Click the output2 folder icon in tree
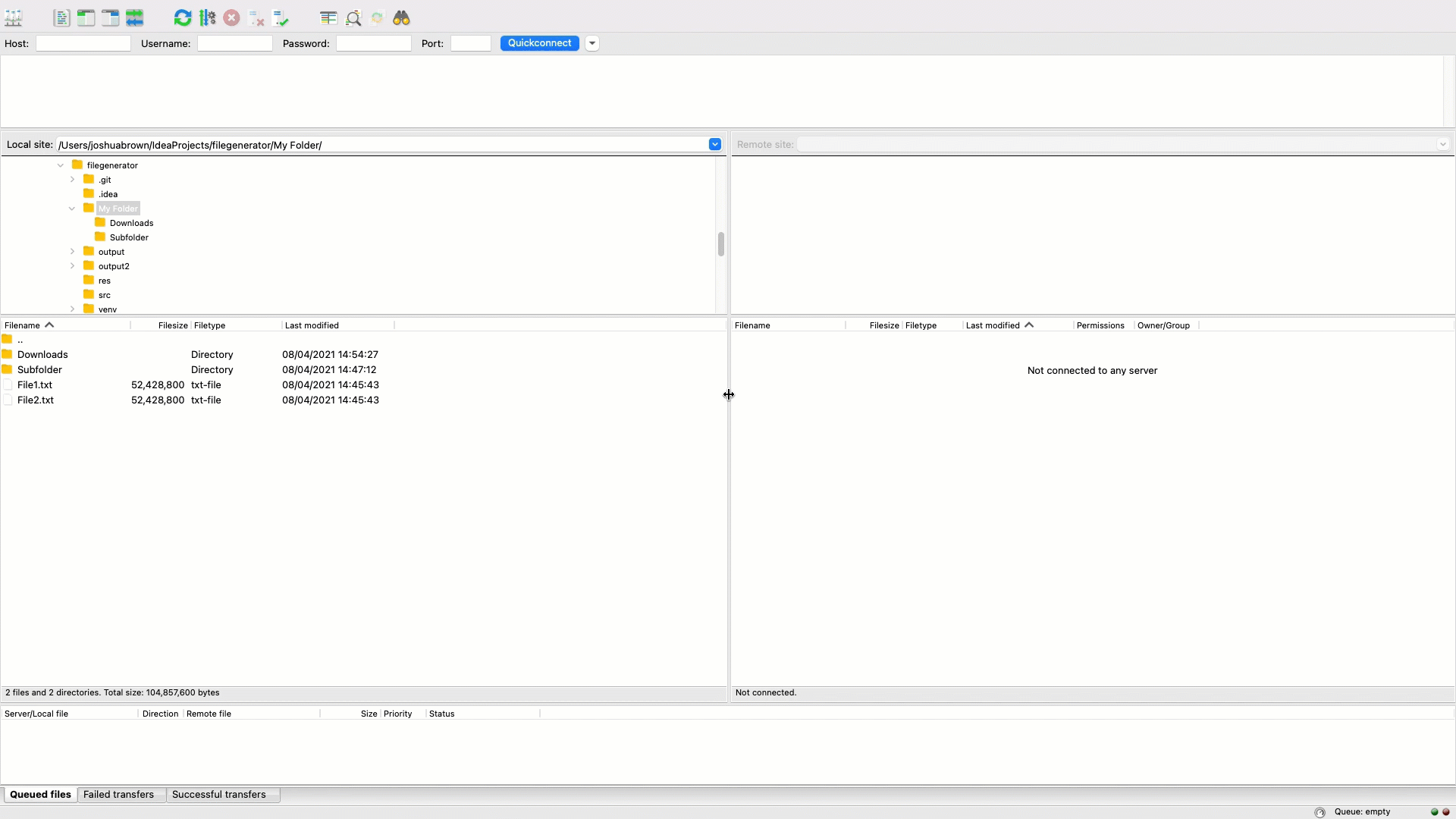The width and height of the screenshot is (1456, 819). pyautogui.click(x=89, y=265)
